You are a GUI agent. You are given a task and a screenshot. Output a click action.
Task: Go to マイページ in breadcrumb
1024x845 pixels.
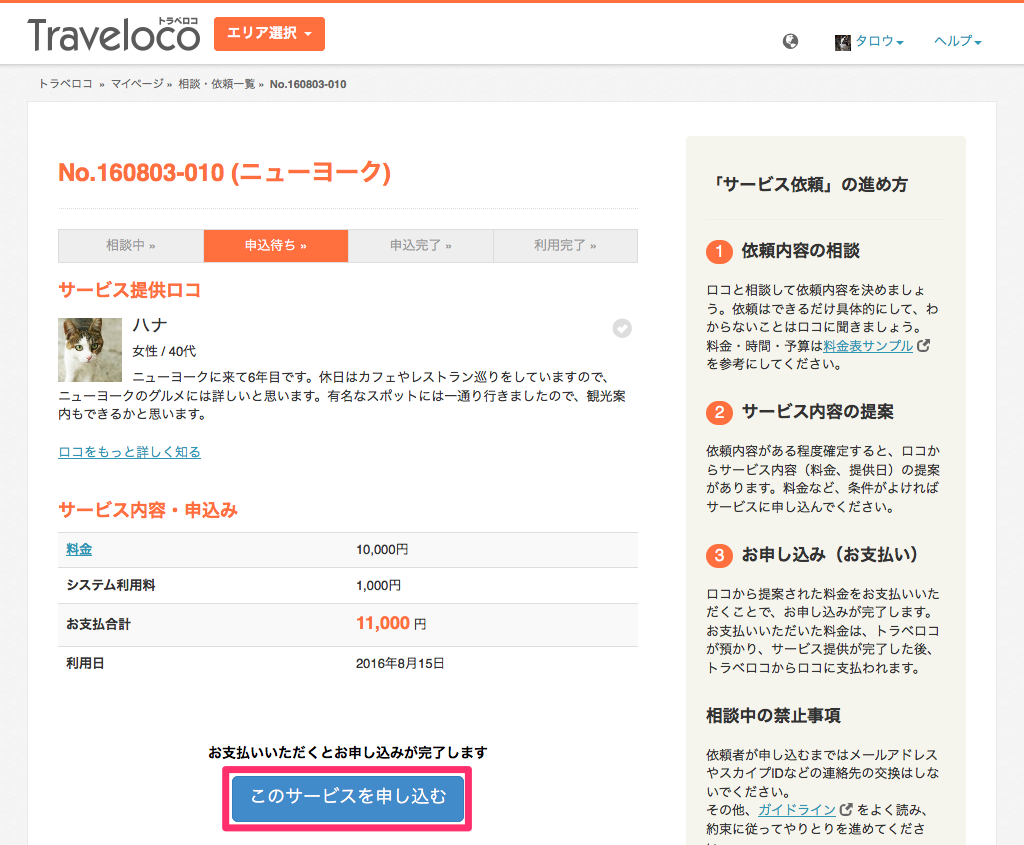click(x=137, y=84)
